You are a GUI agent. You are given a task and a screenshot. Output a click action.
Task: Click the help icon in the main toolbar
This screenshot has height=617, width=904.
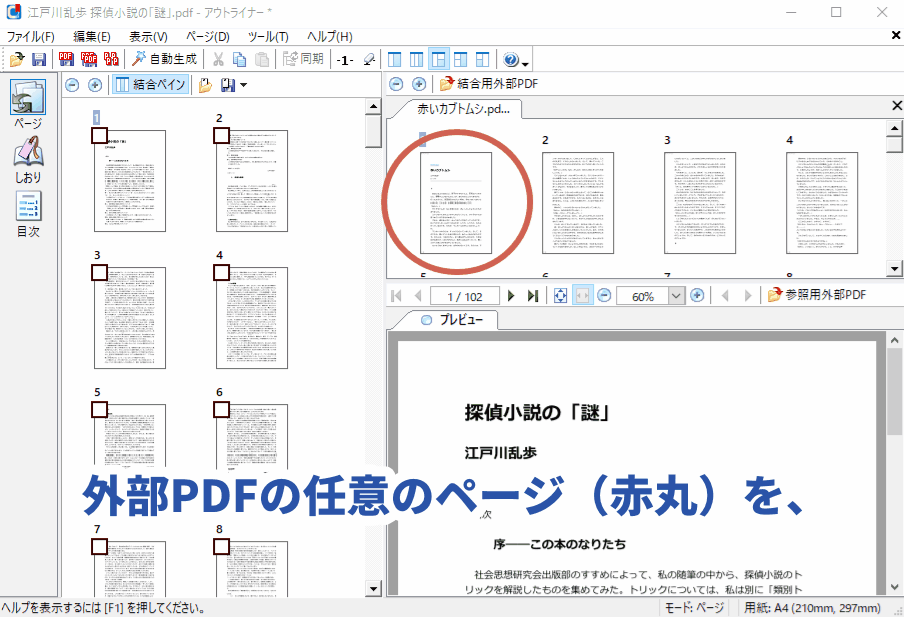click(510, 59)
